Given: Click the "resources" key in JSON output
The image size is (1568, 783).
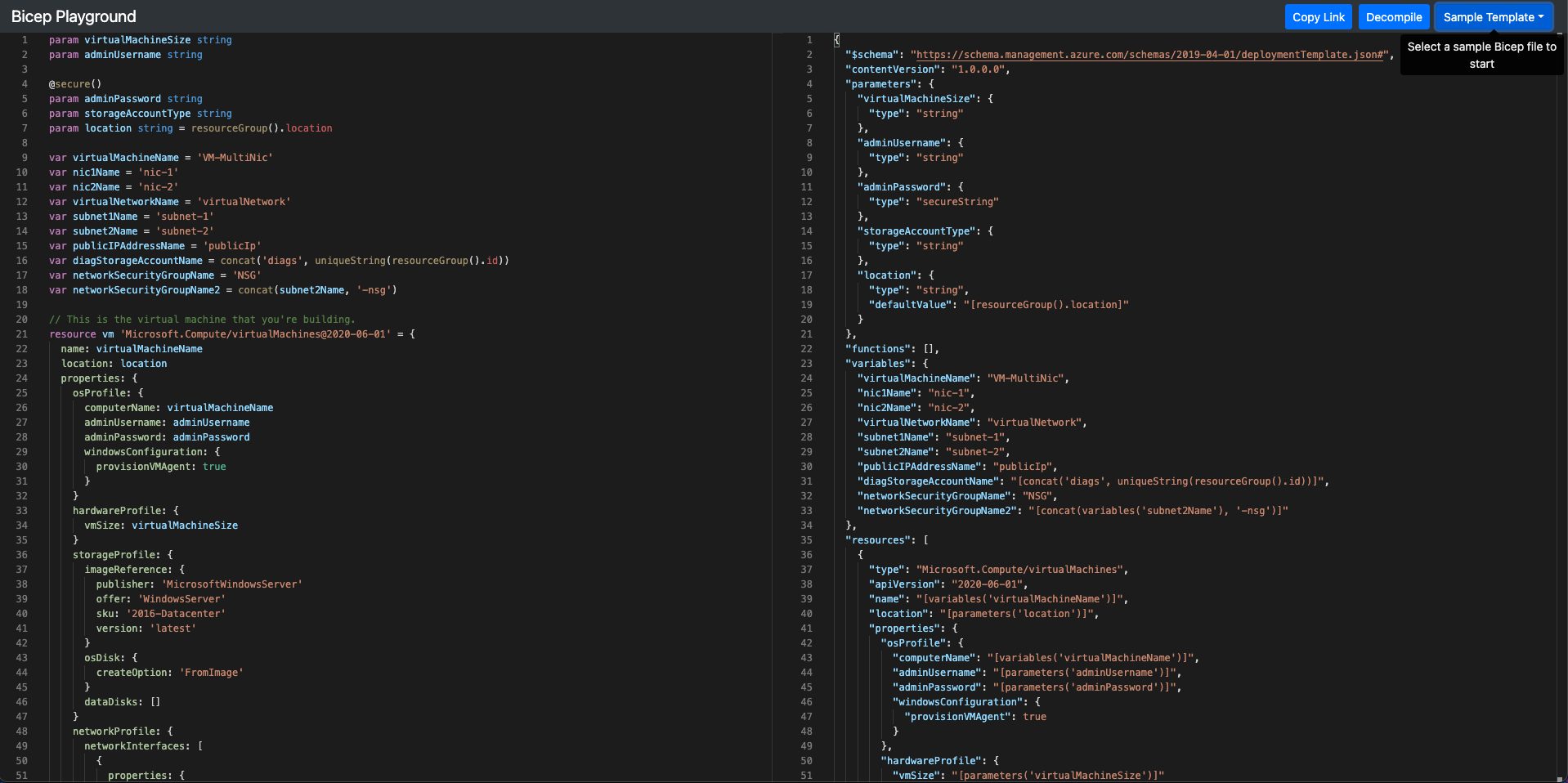Looking at the screenshot, I should pos(879,540).
